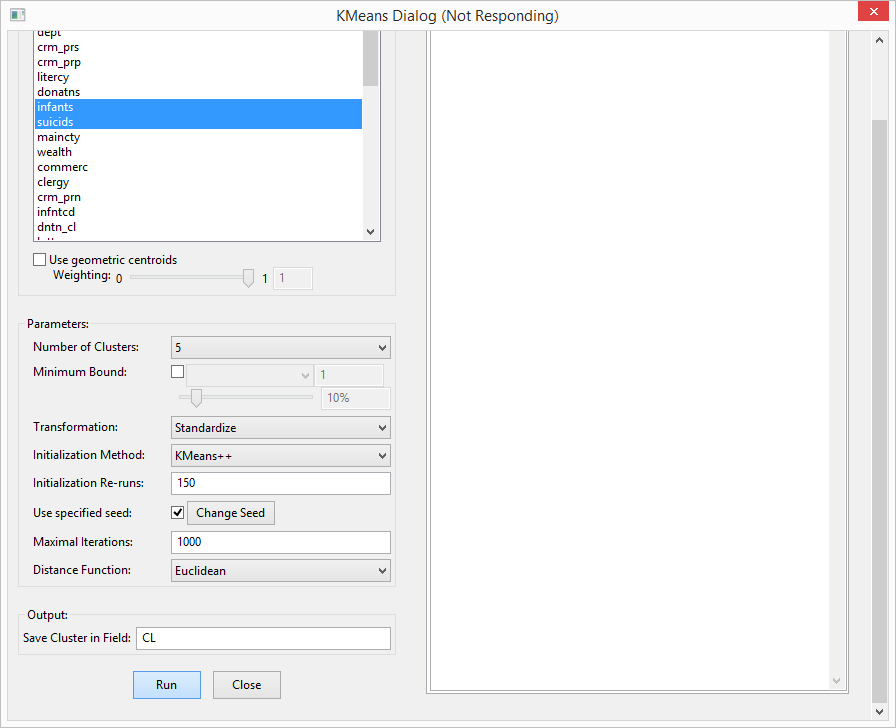Screen dimensions: 896x728
Task: Select crm_prn in variable list
Action: pos(198,197)
